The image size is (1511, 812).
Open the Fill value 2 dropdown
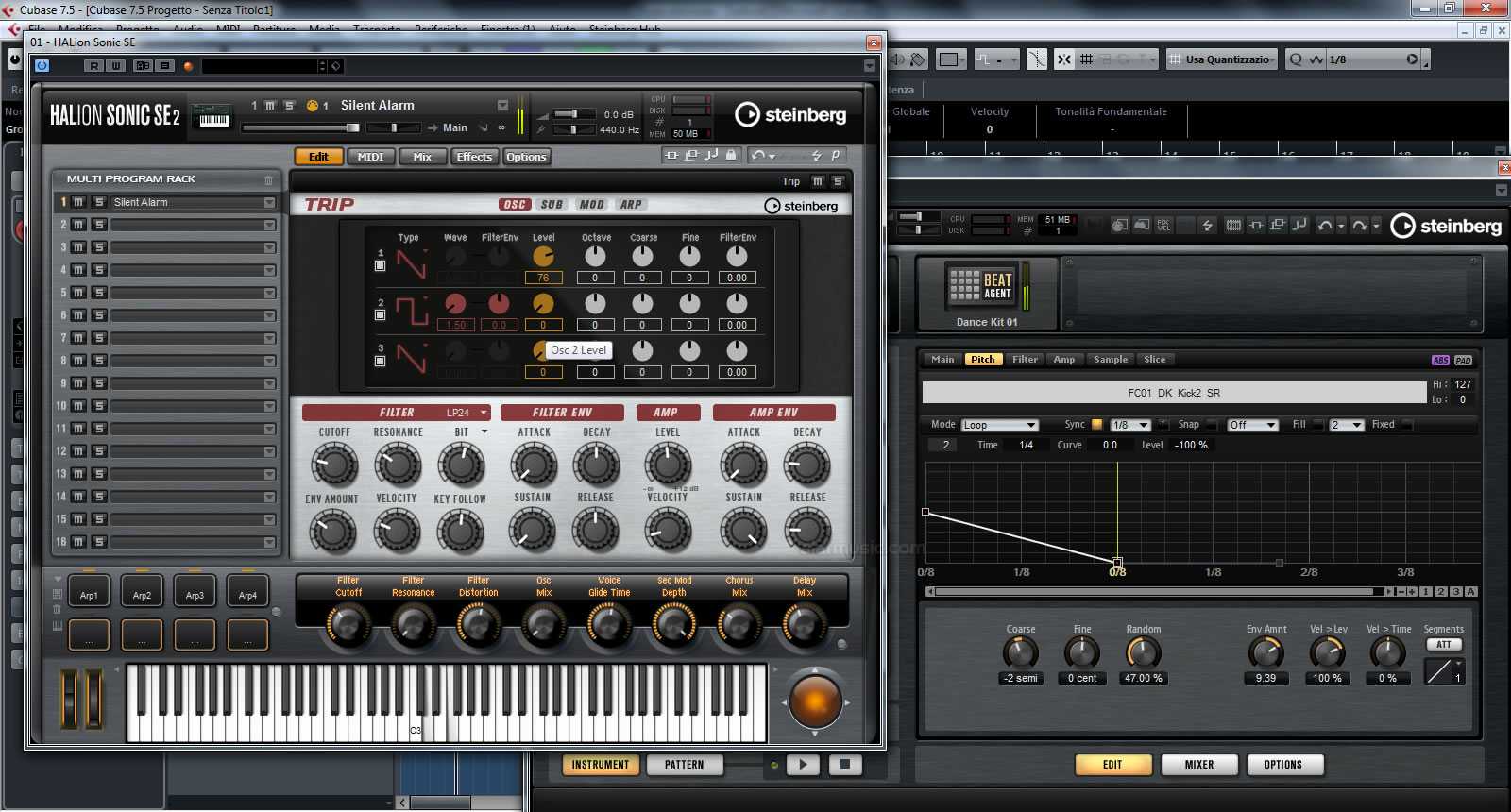(1347, 425)
